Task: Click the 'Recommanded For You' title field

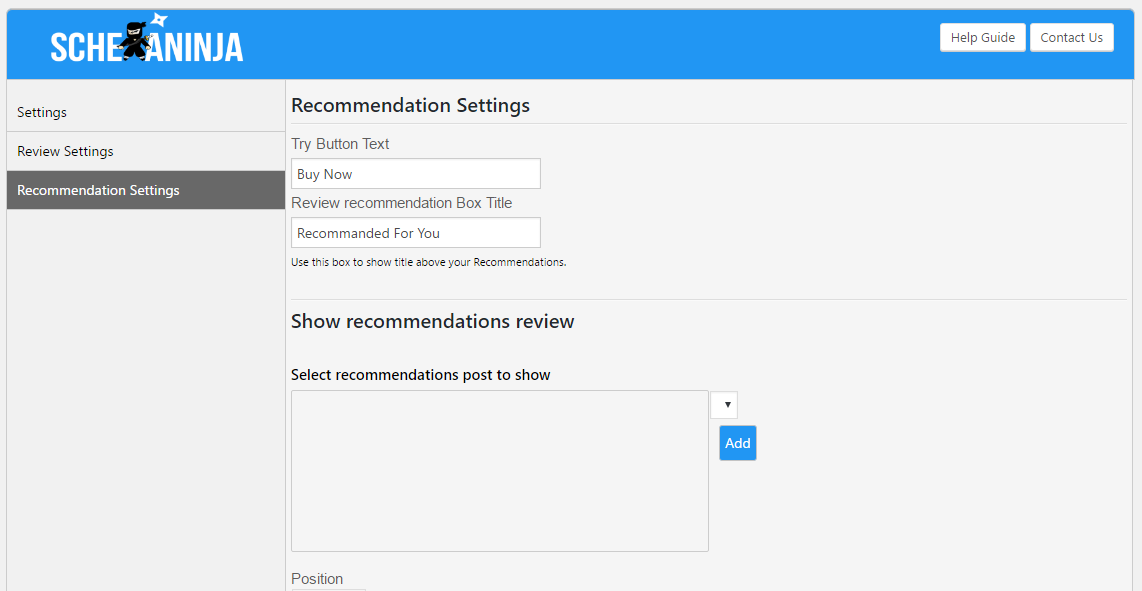Action: point(415,233)
